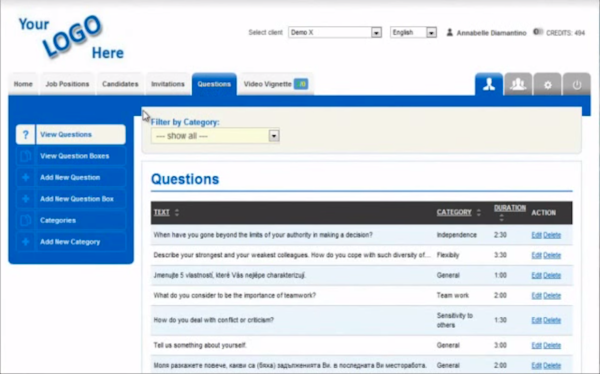Open the group users icon tab
The image size is (600, 374).
(x=518, y=84)
